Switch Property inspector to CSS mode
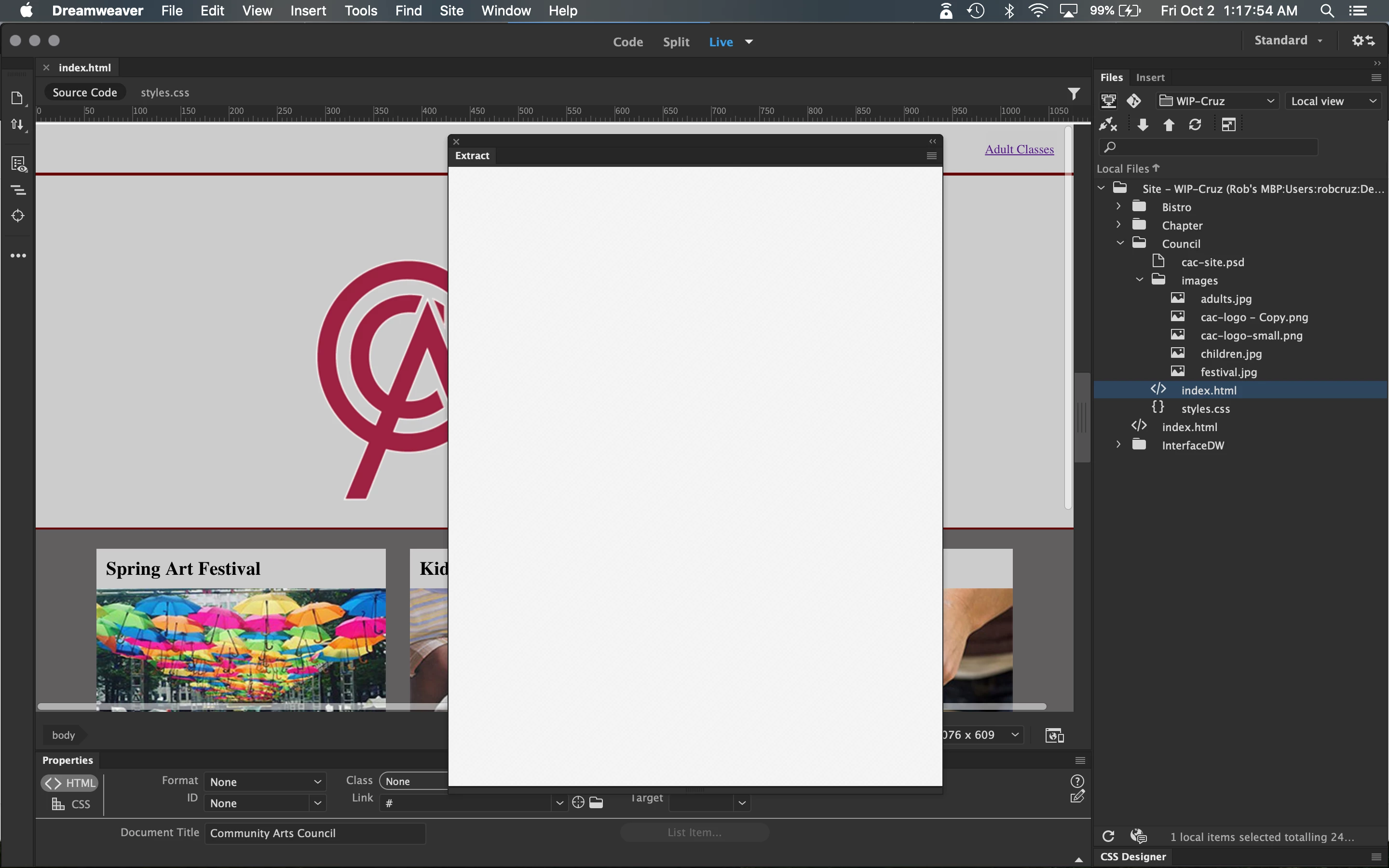 pyautogui.click(x=71, y=804)
